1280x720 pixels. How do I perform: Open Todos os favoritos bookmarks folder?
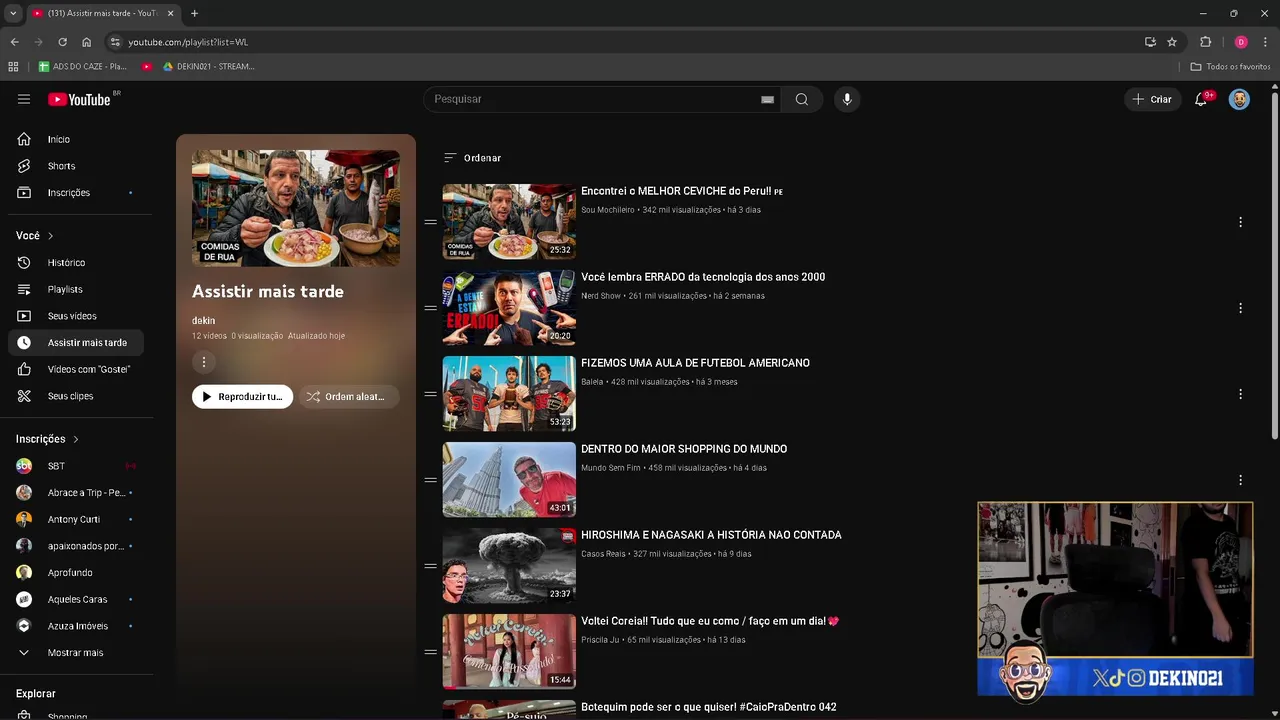(x=1231, y=66)
